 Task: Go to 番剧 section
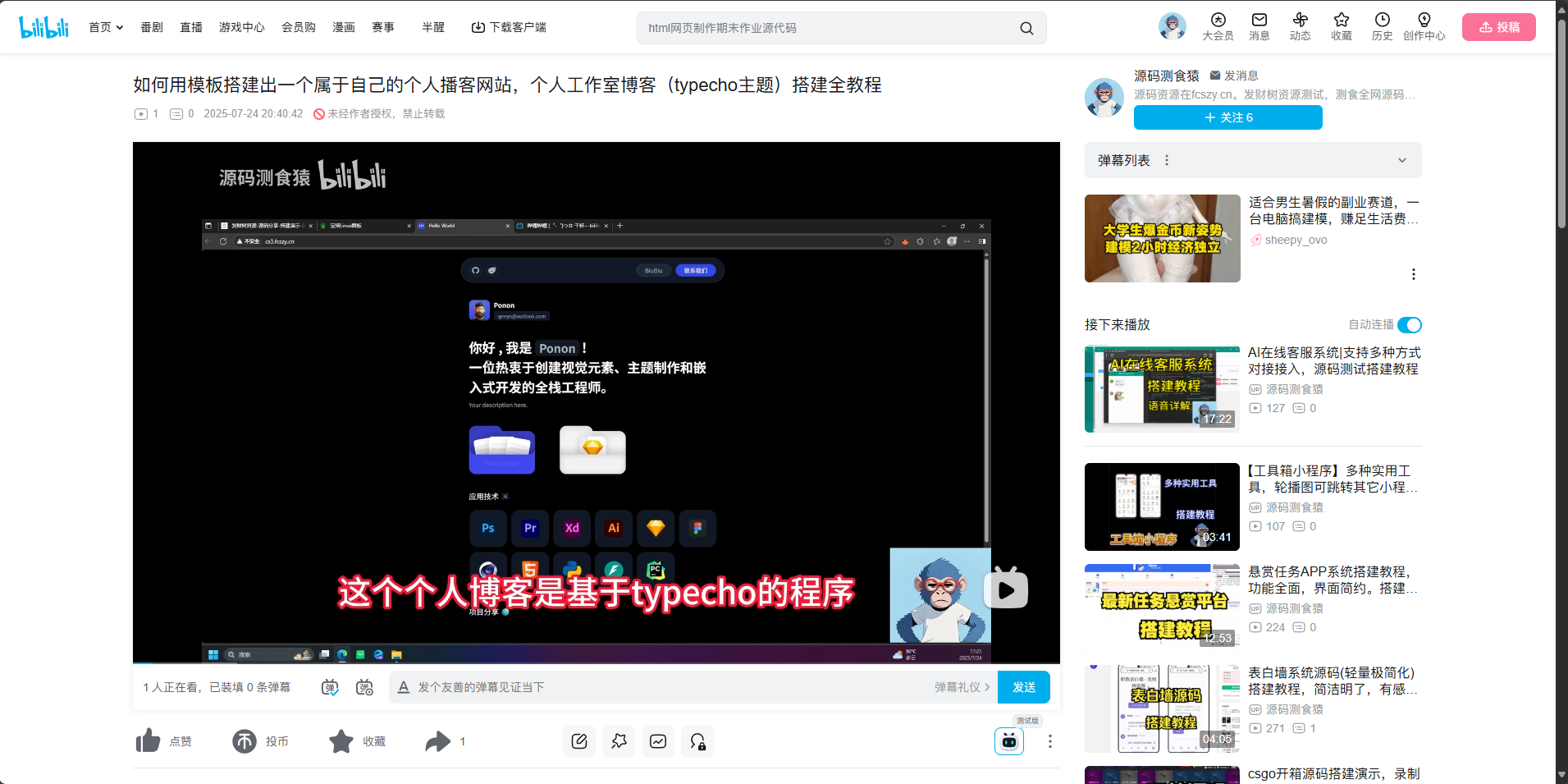pos(152,27)
